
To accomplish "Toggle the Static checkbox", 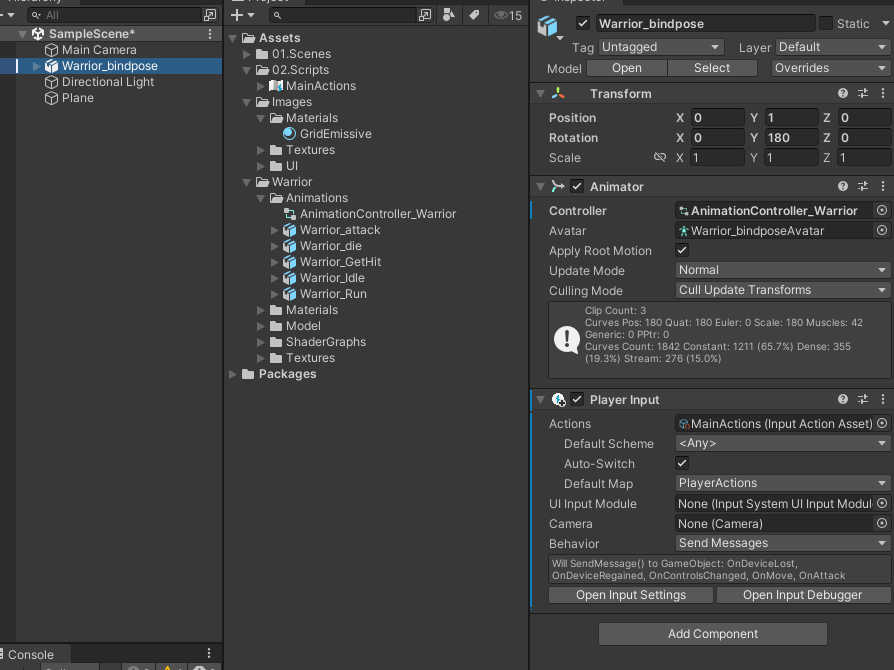I will click(826, 23).
